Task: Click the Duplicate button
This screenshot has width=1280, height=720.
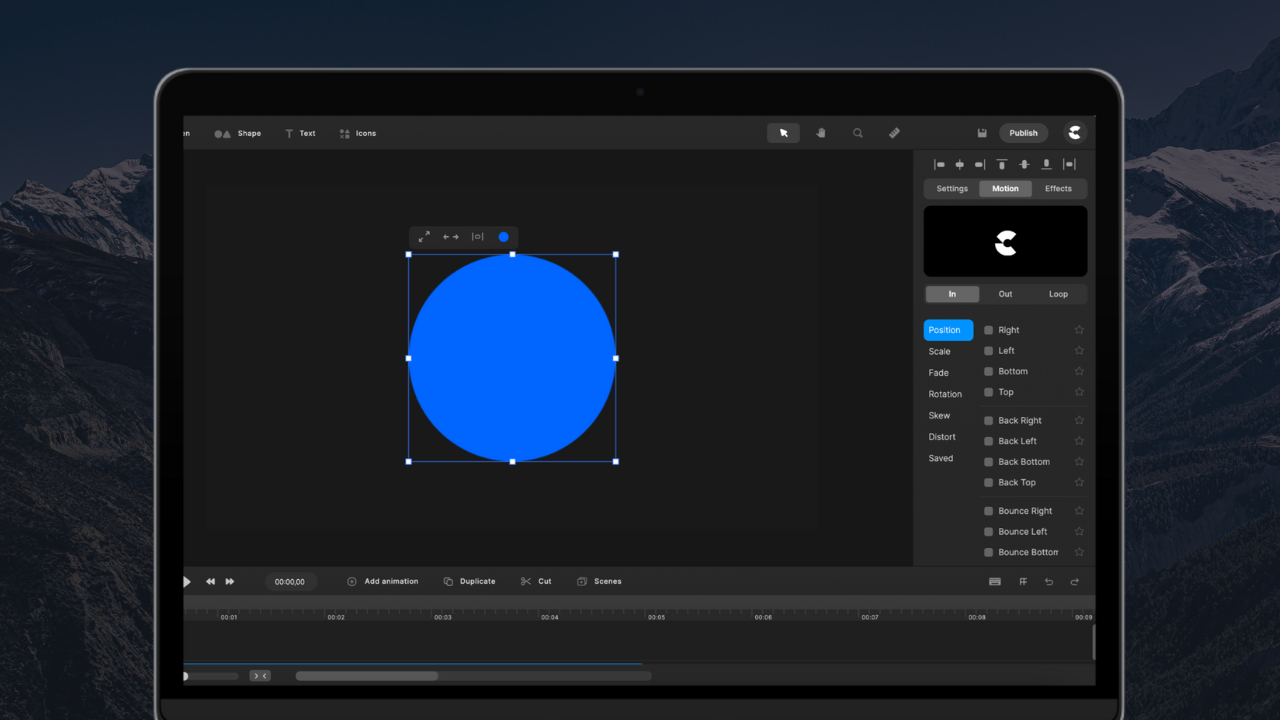Action: (470, 582)
